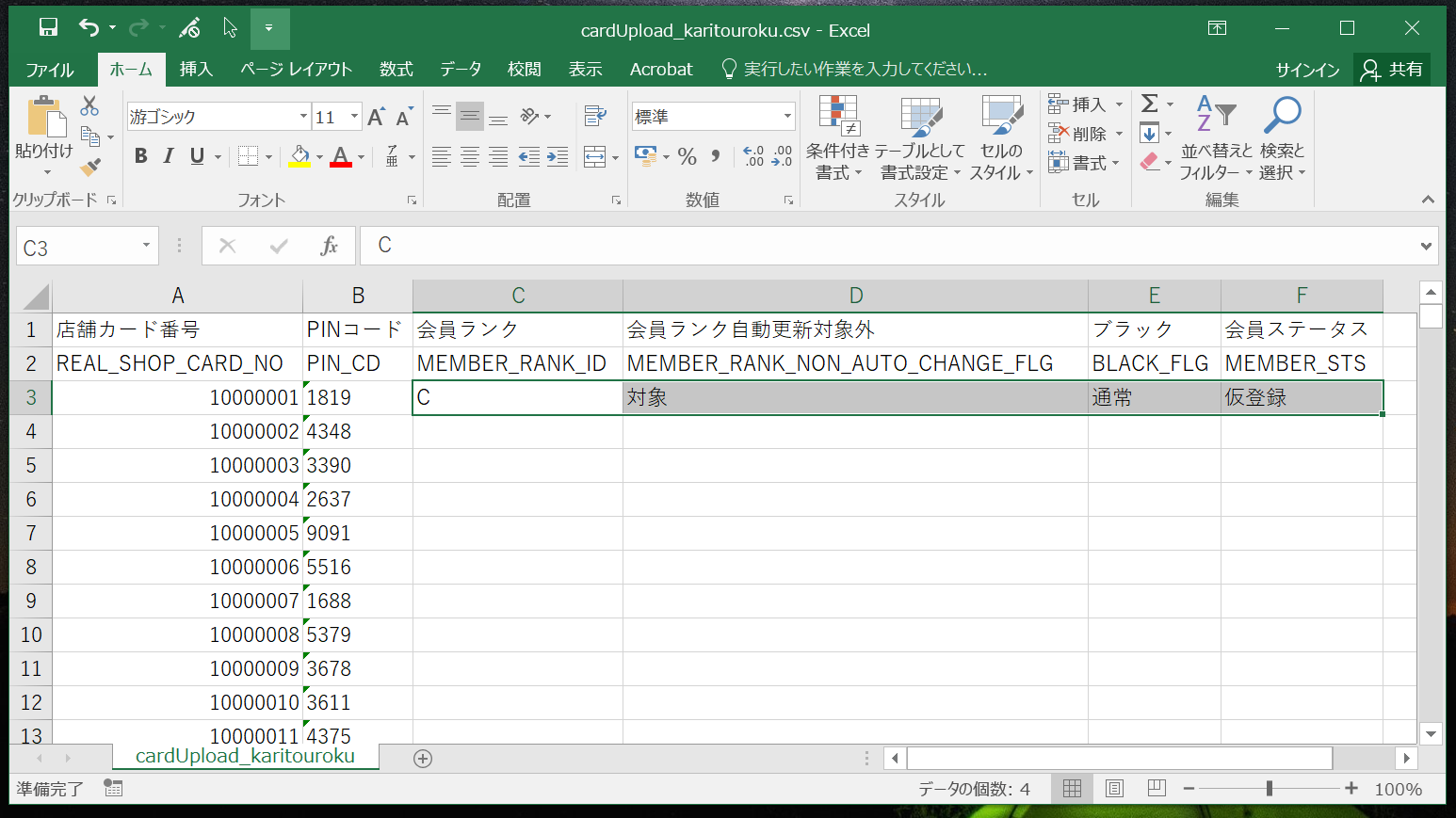Click the Cut scissors icon
Screen dimensions: 1456x818
pos(89,105)
